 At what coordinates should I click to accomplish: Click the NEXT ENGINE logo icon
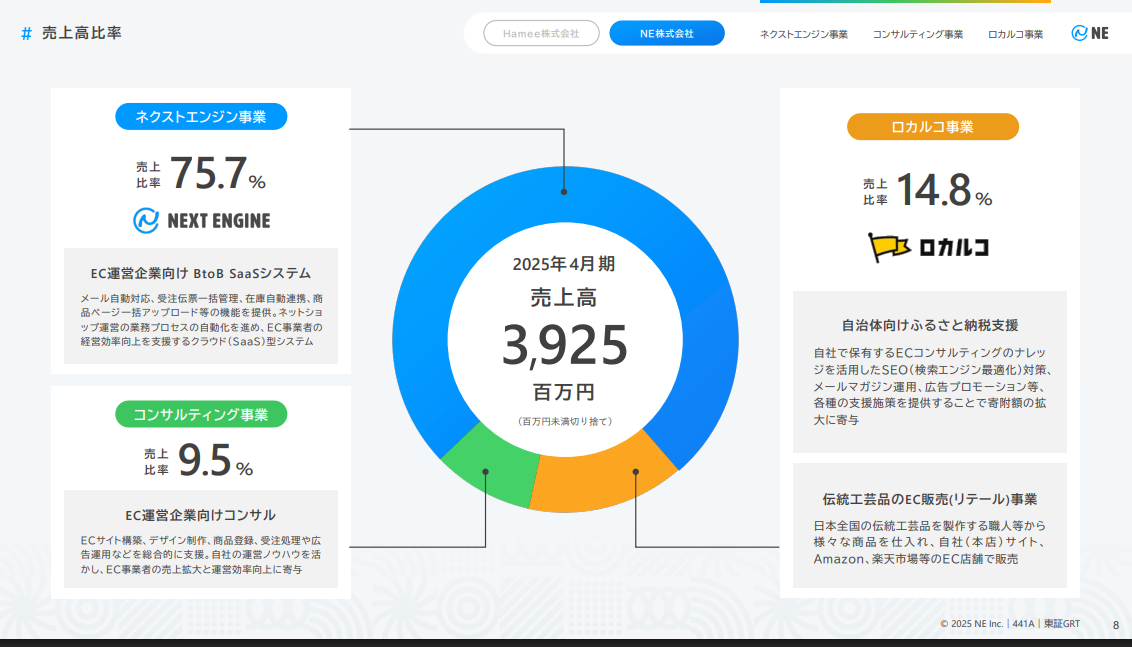(146, 220)
